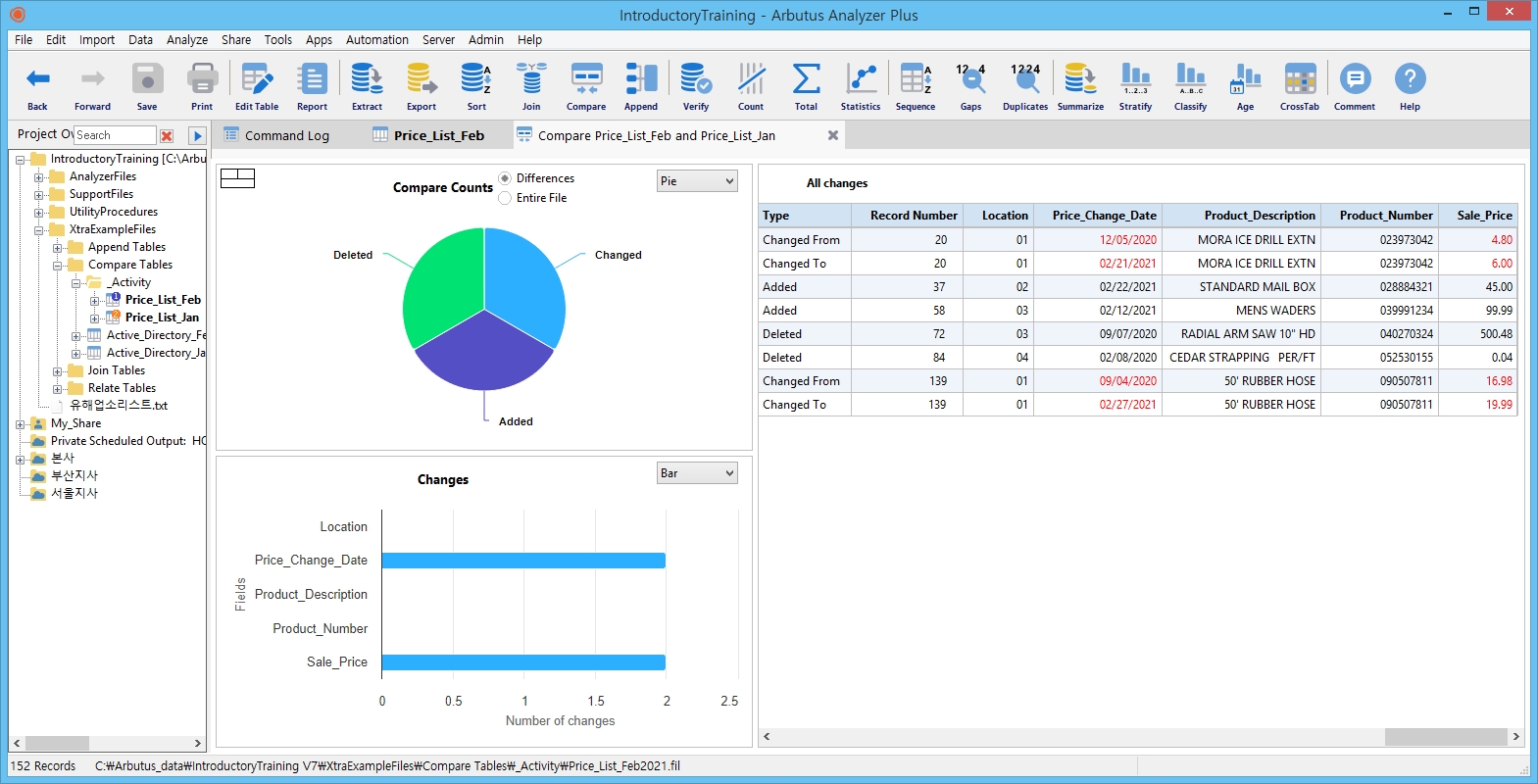The image size is (1538, 784).
Task: Open the Pie chart type dropdown
Action: coord(697,181)
